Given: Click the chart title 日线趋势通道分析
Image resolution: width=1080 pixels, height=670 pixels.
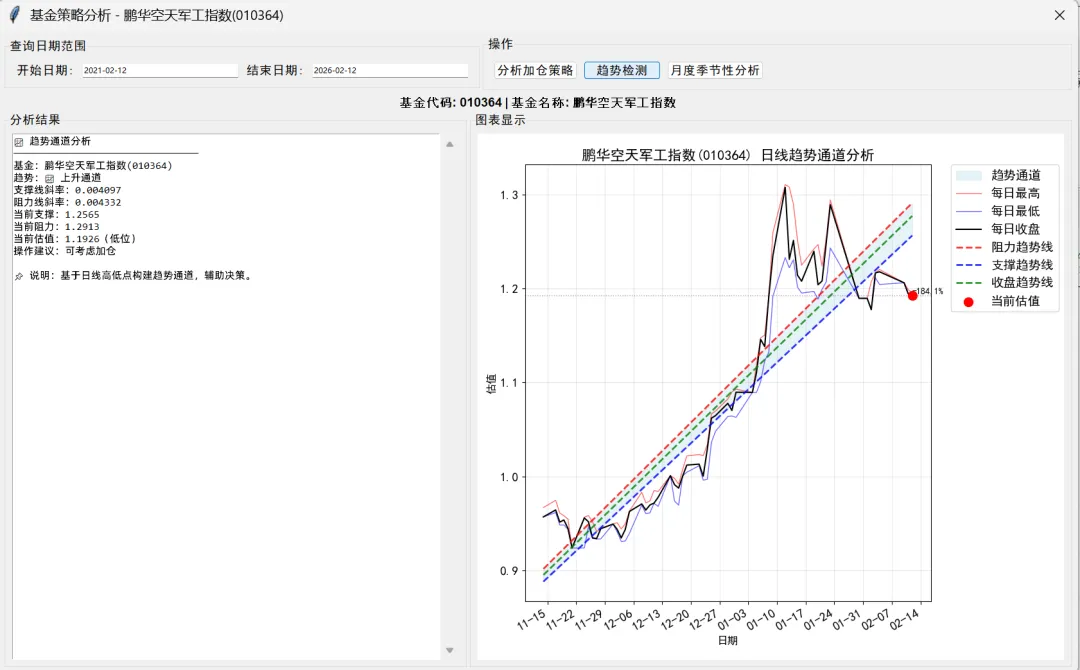Looking at the screenshot, I should point(817,155).
